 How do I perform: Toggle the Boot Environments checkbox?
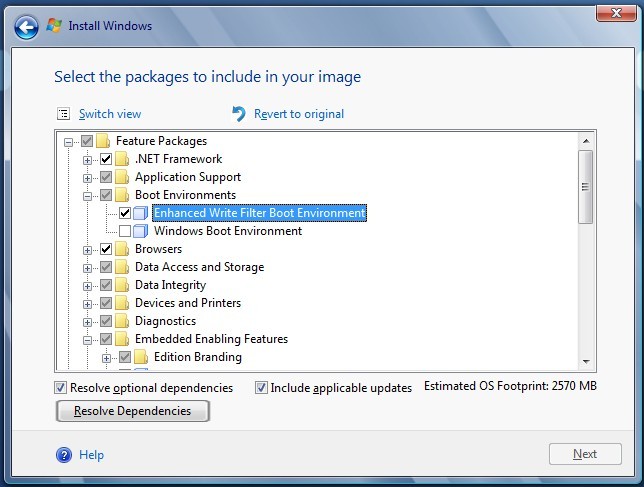(106, 195)
